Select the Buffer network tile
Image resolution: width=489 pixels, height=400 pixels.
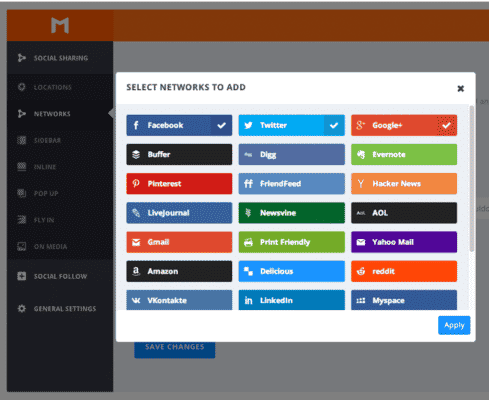[x=179, y=154]
